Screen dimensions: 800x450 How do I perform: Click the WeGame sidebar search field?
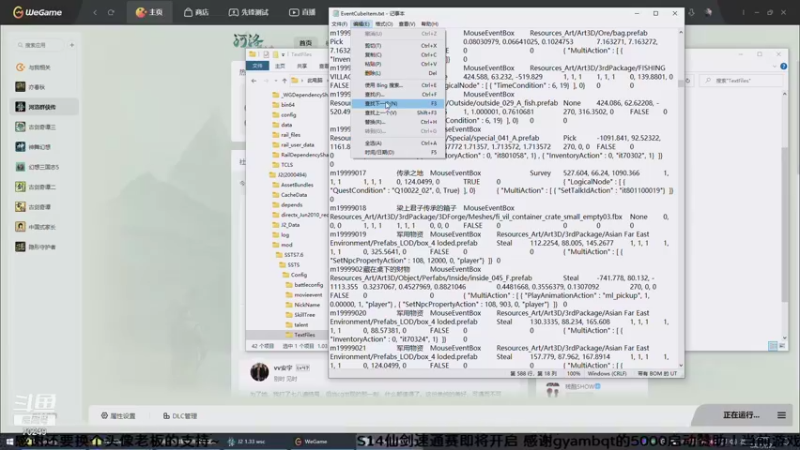coord(39,45)
